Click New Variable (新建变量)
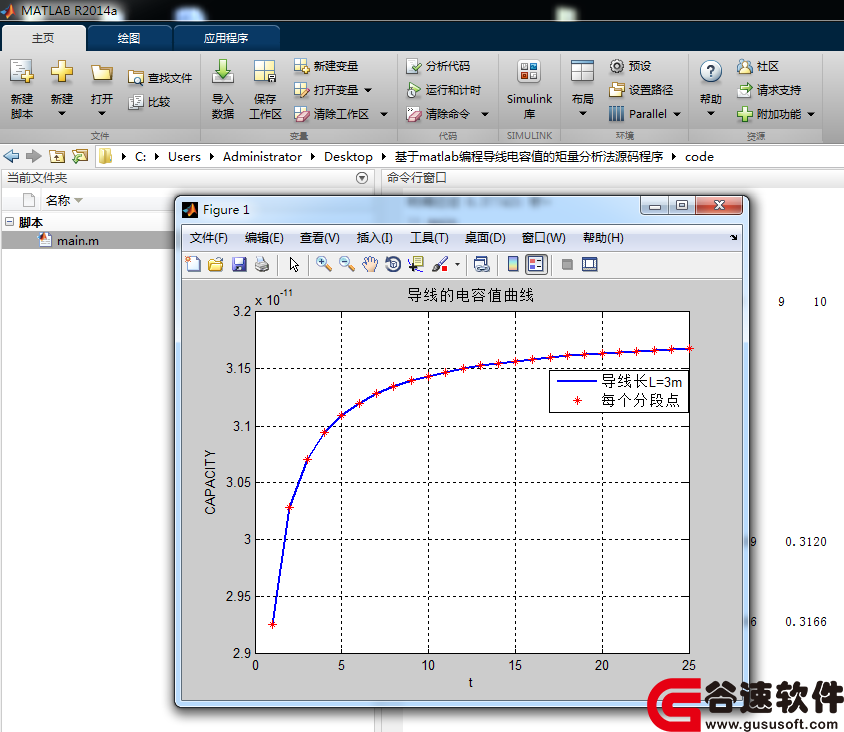 pyautogui.click(x=326, y=66)
